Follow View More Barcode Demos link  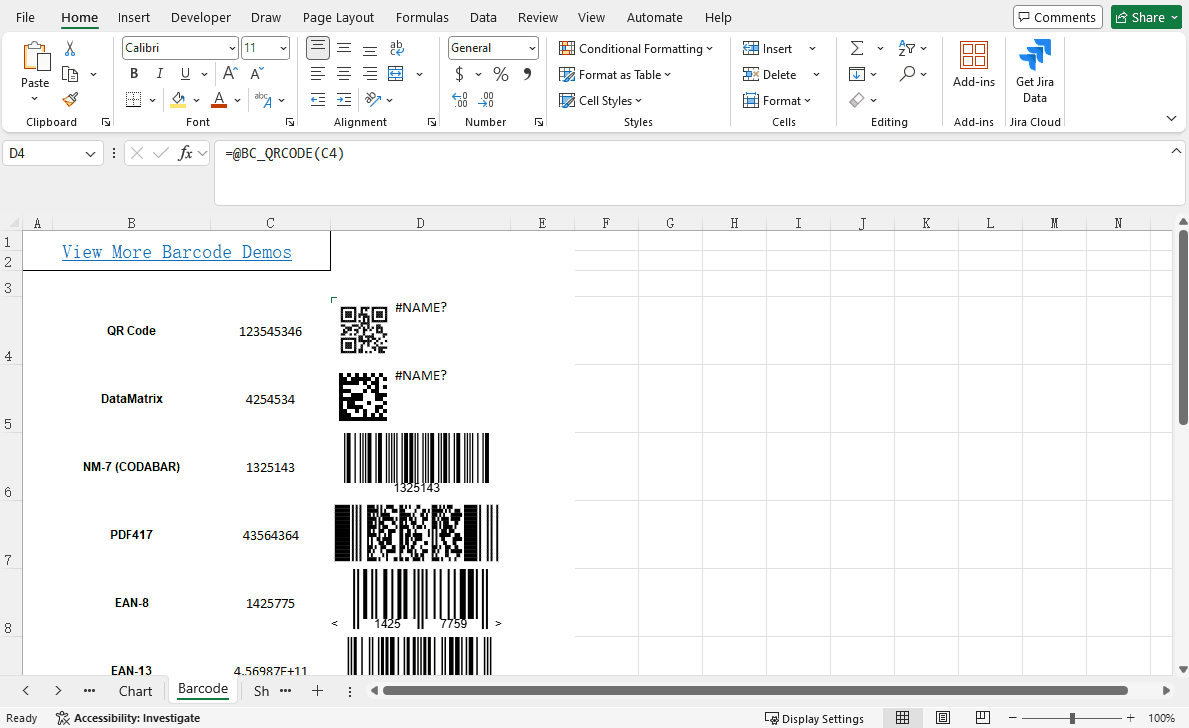point(177,252)
